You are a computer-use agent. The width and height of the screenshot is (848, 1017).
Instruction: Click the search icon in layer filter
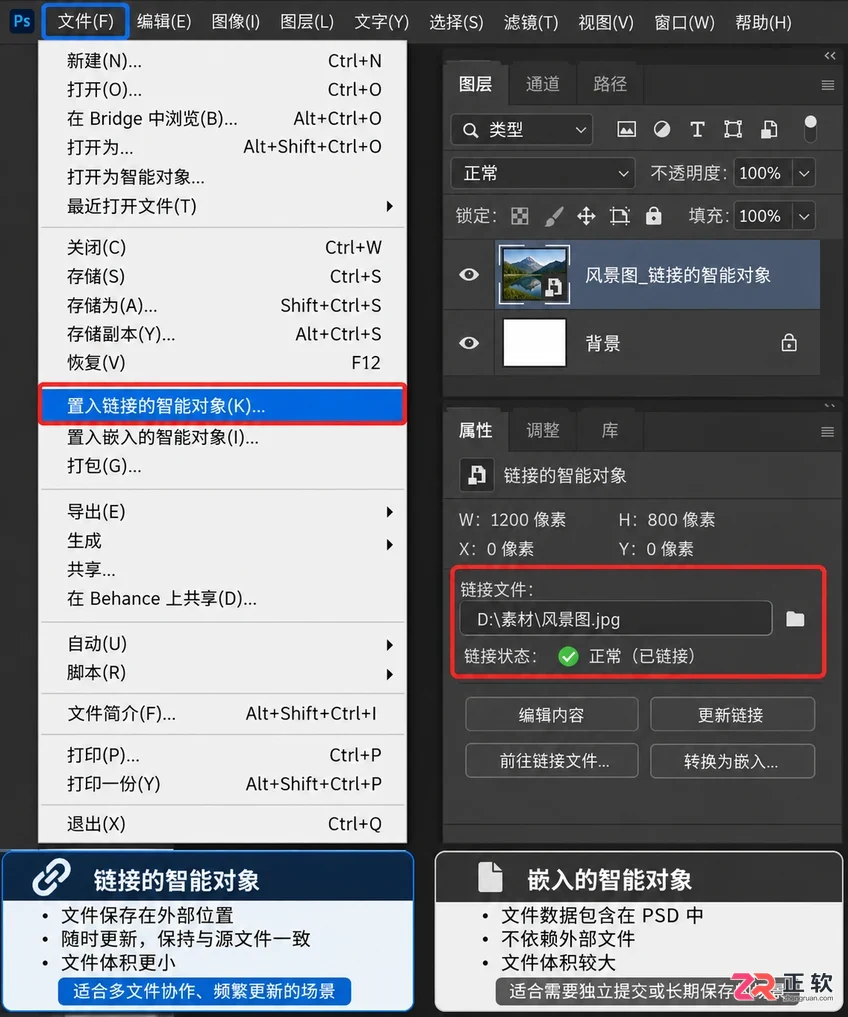click(470, 130)
